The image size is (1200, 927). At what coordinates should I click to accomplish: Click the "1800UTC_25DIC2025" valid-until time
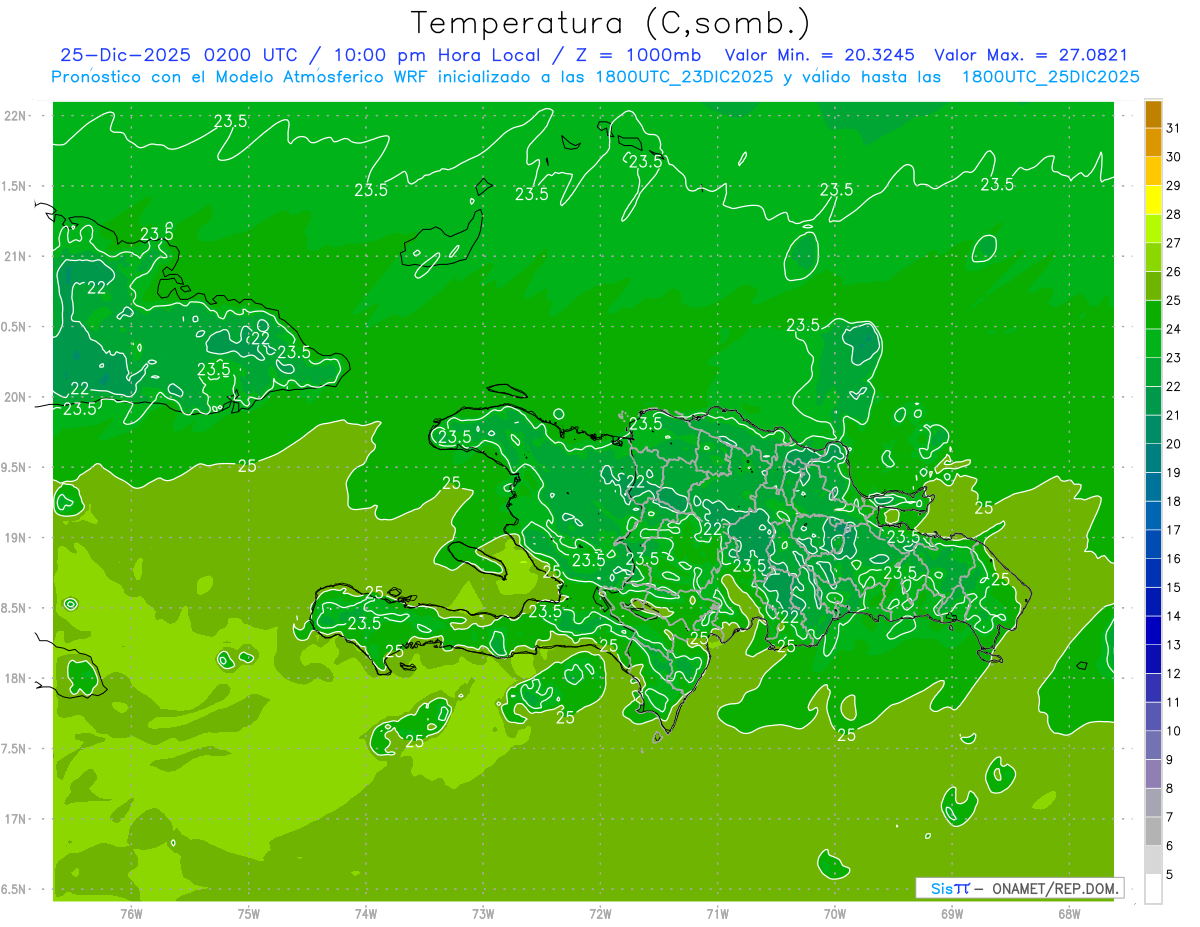click(x=1050, y=77)
